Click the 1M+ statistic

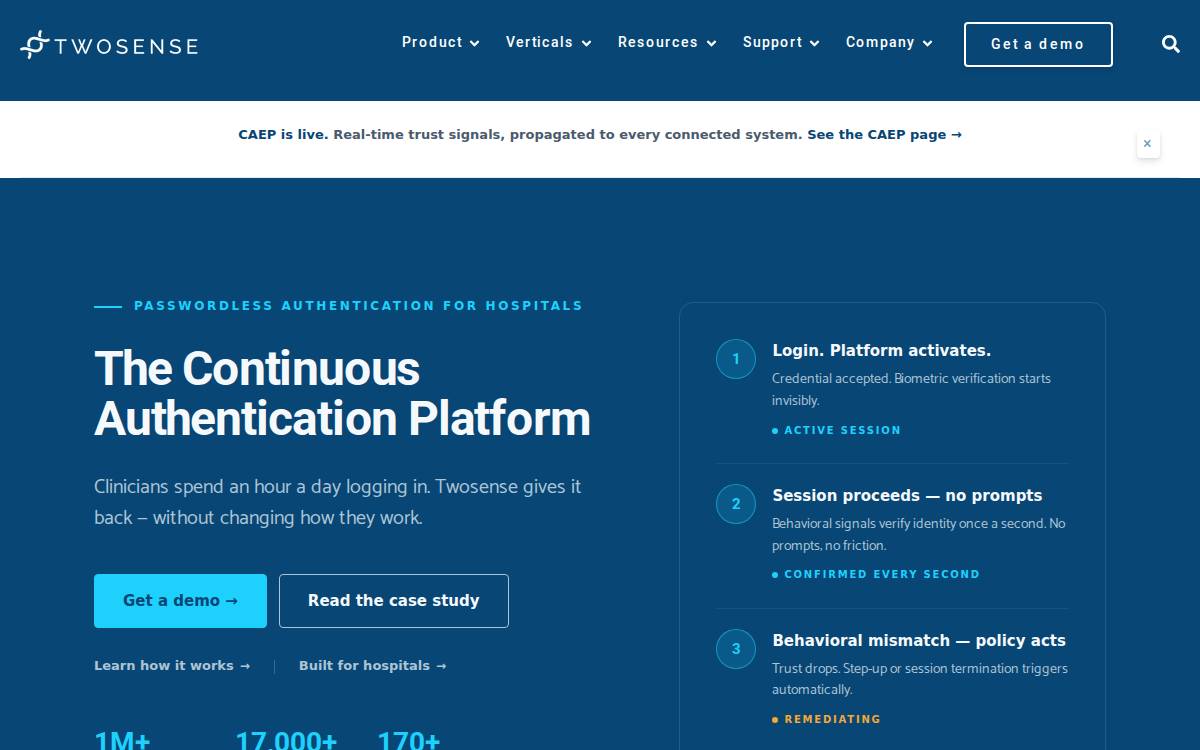pos(122,740)
